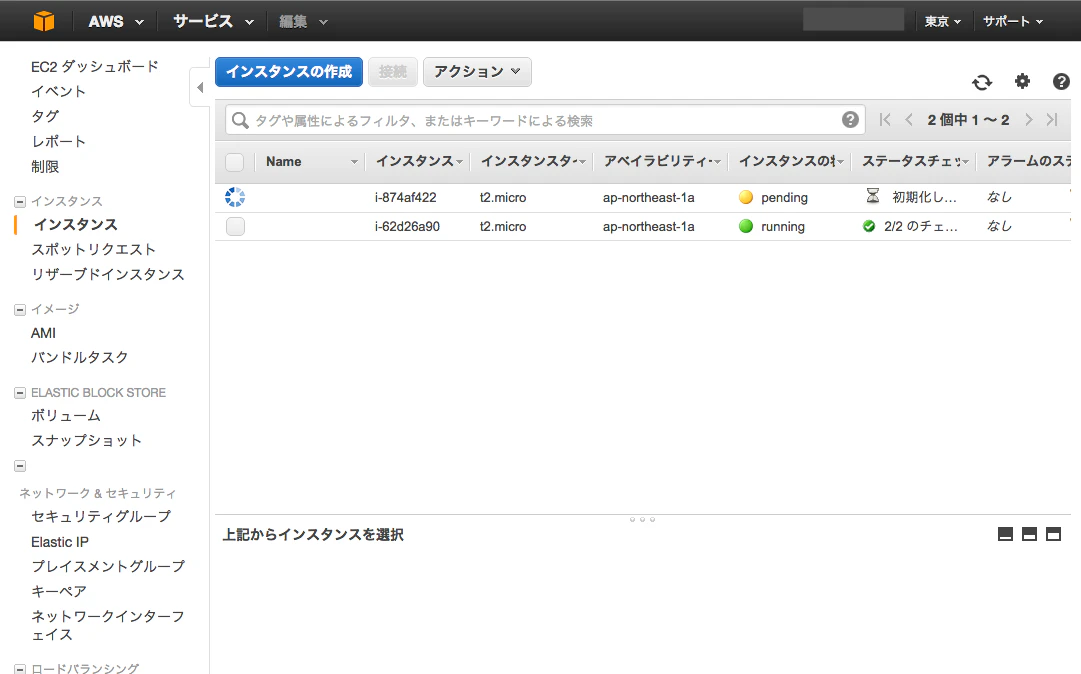Open Elastic IP in the sidebar

point(60,542)
